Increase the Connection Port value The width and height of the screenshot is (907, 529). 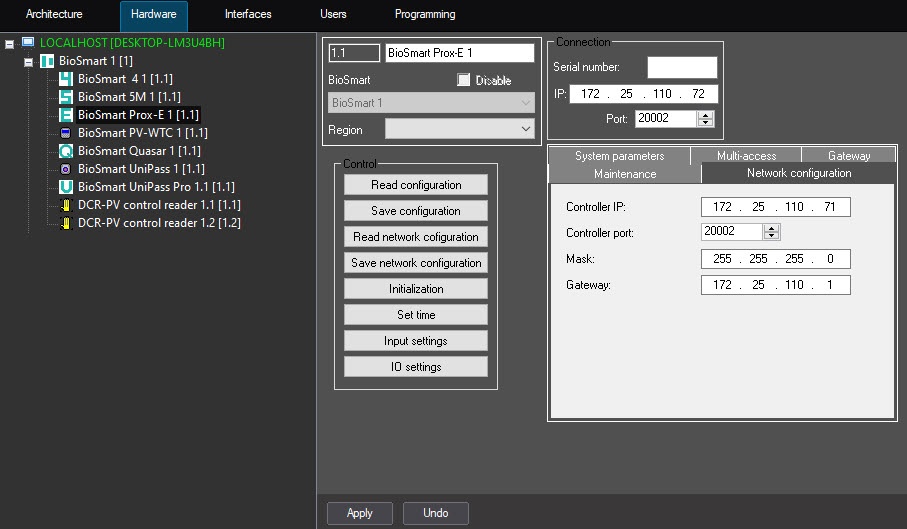click(705, 114)
